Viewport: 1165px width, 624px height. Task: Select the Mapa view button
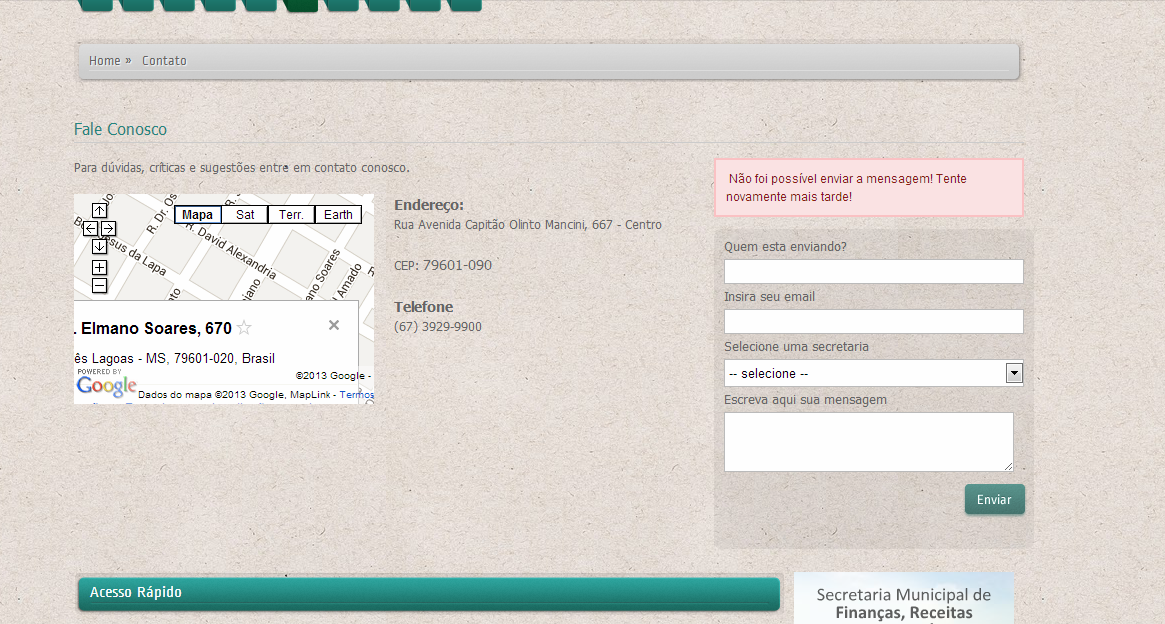click(x=197, y=215)
